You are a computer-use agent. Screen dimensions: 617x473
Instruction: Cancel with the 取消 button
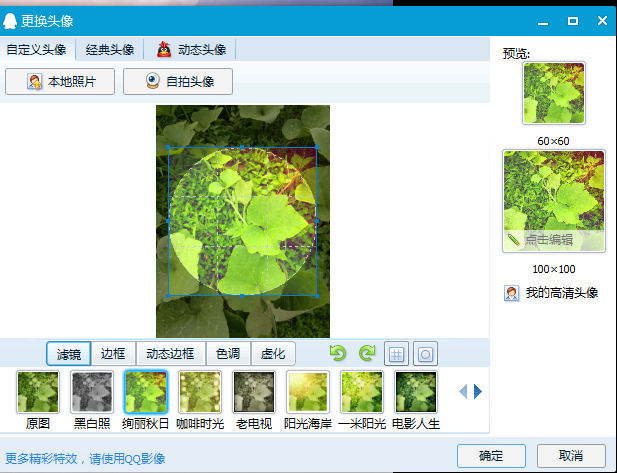(x=571, y=456)
